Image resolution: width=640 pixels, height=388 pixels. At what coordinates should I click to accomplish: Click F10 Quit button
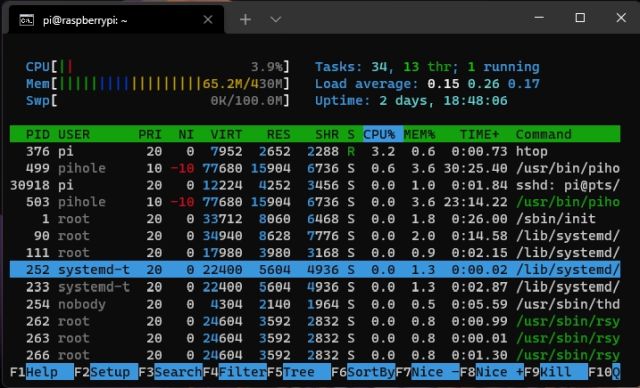(604, 372)
